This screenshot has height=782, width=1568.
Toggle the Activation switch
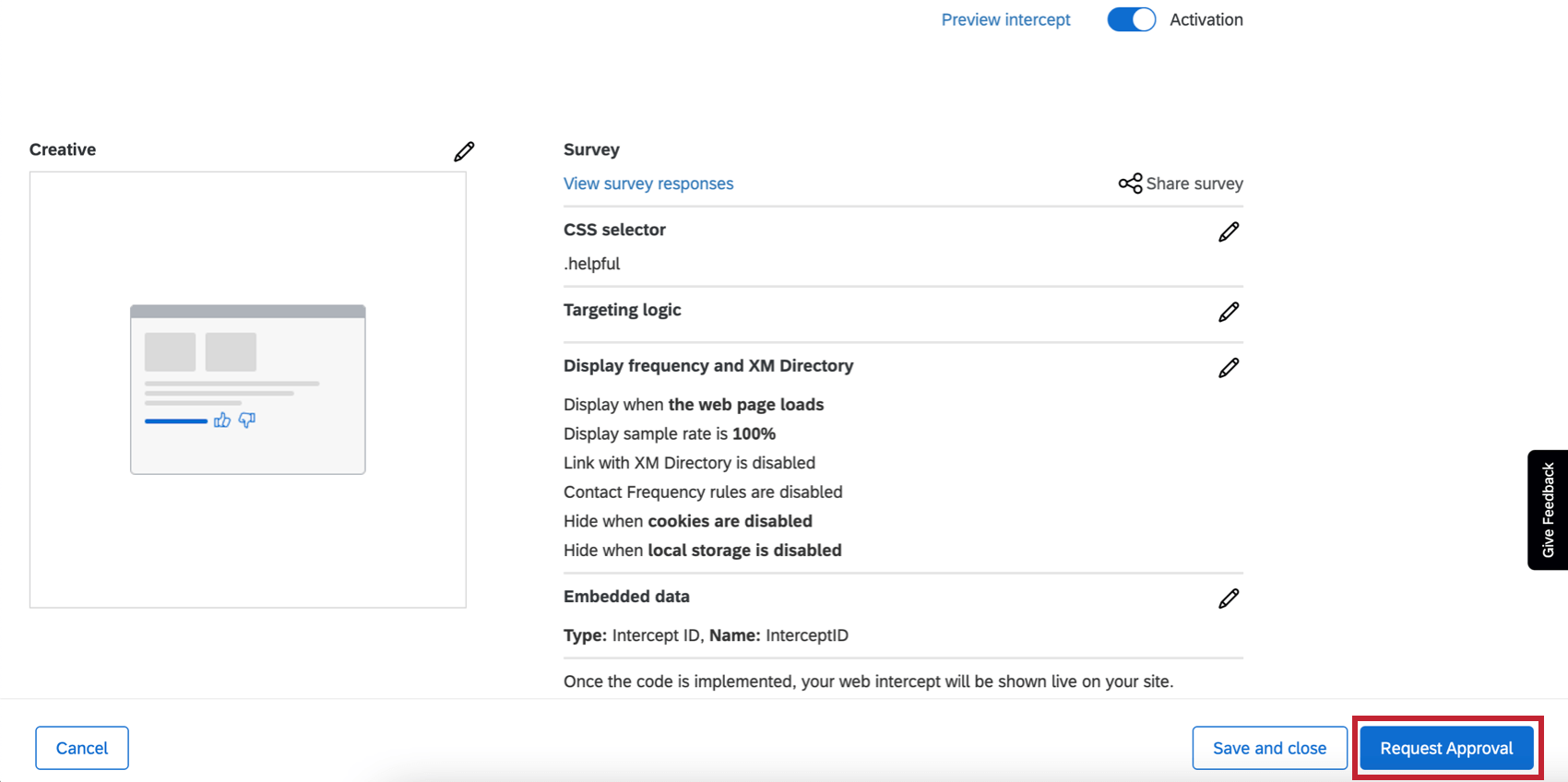[x=1131, y=19]
